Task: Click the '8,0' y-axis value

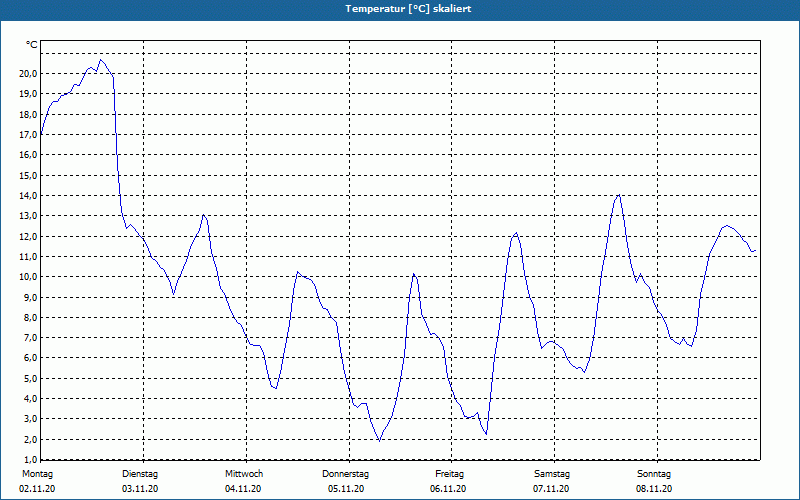Action: tap(30, 317)
